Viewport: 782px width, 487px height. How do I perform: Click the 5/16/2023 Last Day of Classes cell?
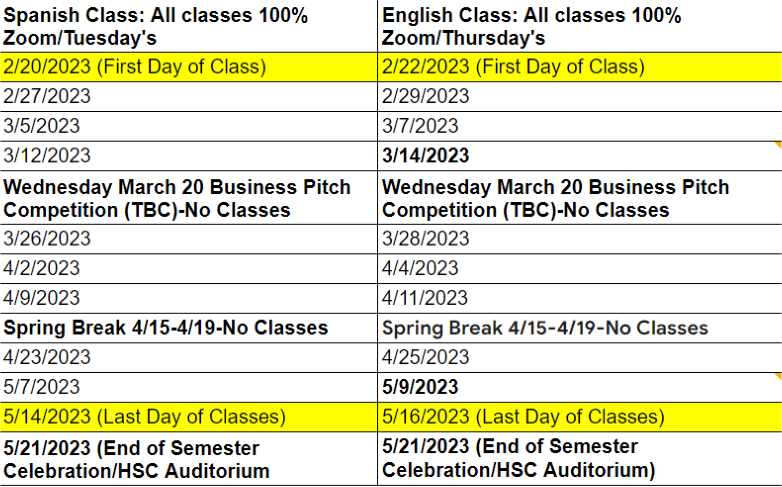click(x=580, y=417)
